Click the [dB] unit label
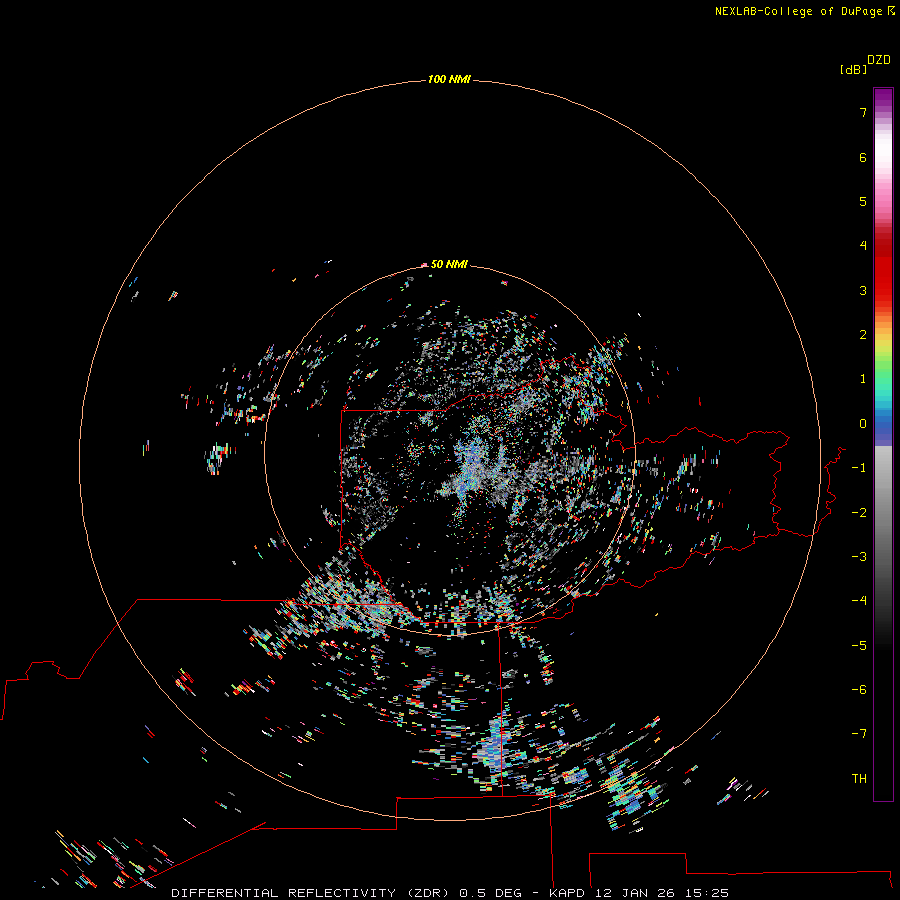 coord(854,69)
